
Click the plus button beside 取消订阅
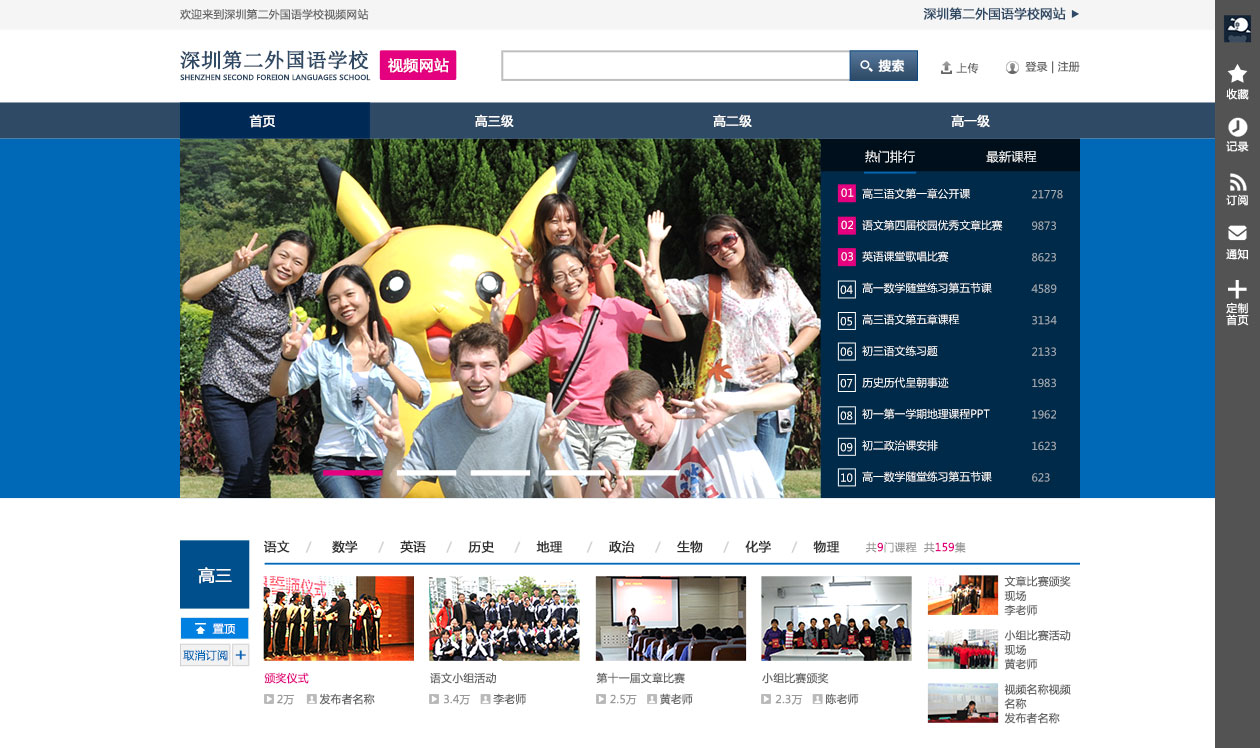pos(241,656)
